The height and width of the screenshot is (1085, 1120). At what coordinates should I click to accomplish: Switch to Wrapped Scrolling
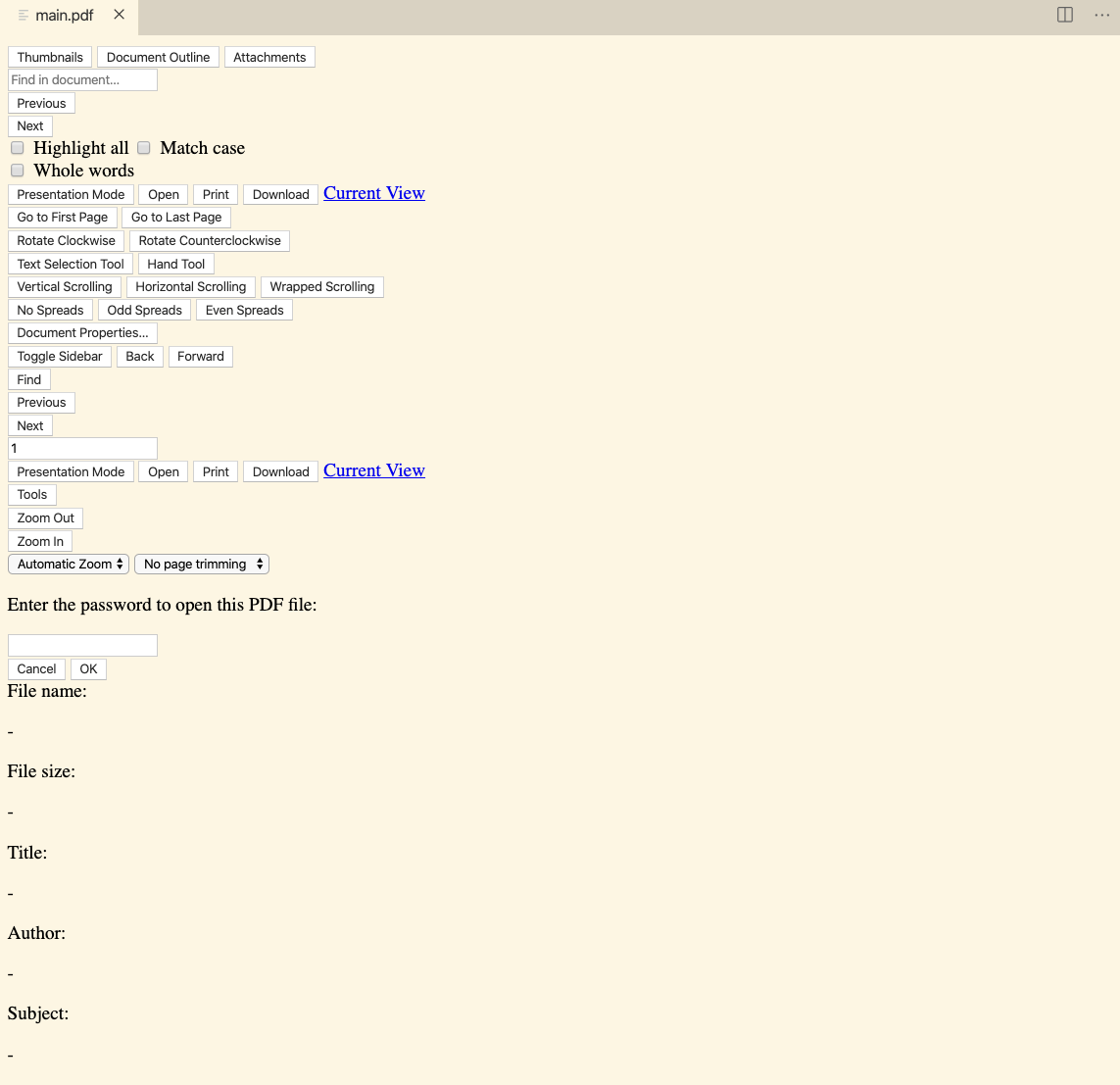point(322,286)
